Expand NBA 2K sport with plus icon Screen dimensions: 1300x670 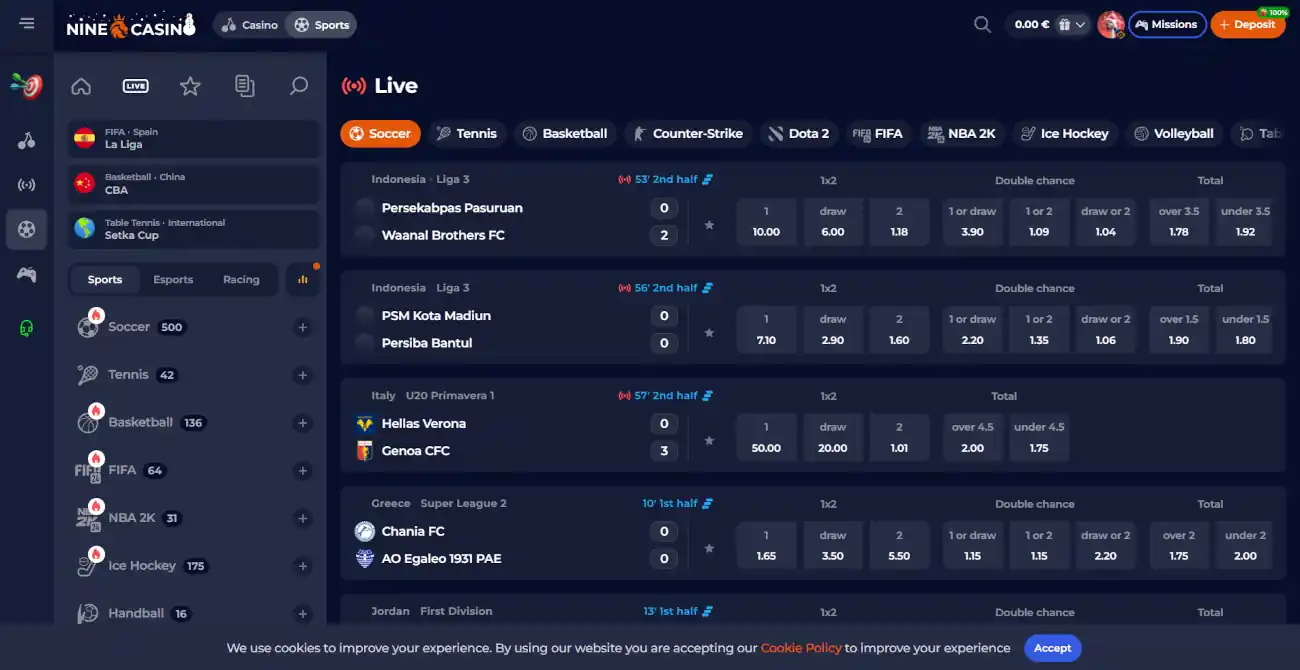(303, 519)
